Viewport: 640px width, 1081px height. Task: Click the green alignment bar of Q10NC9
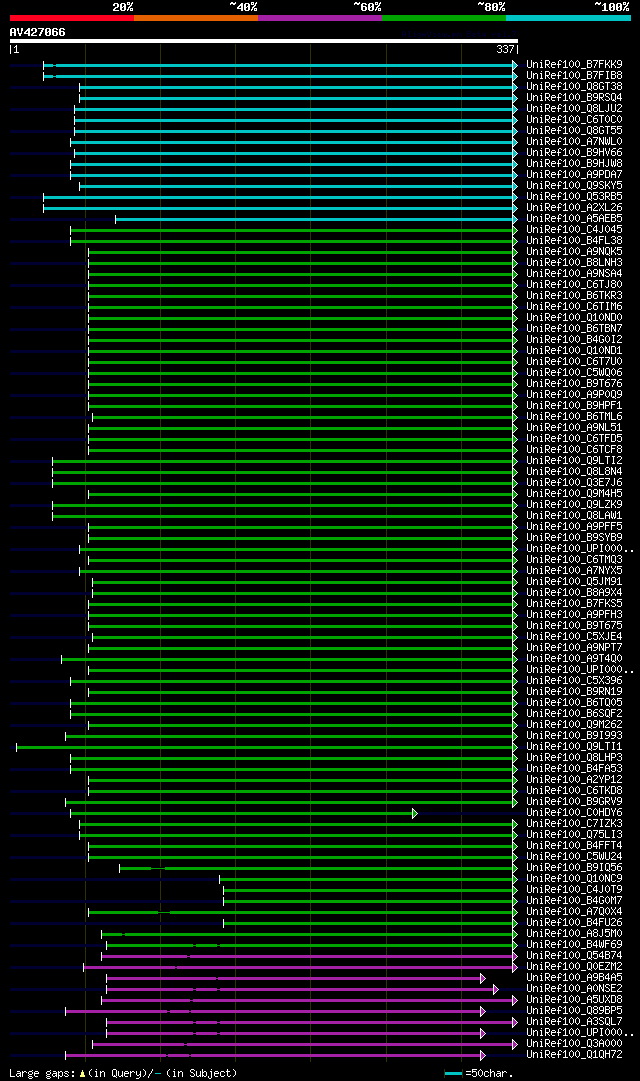click(x=366, y=880)
